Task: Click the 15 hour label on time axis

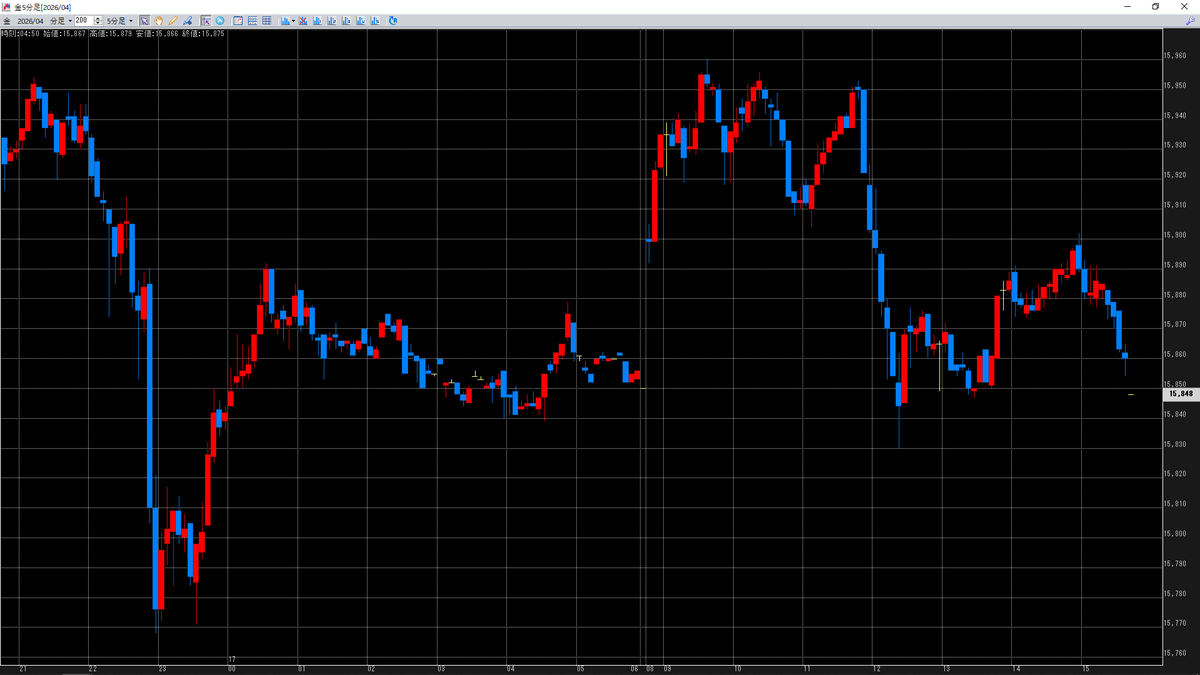Action: point(1084,668)
